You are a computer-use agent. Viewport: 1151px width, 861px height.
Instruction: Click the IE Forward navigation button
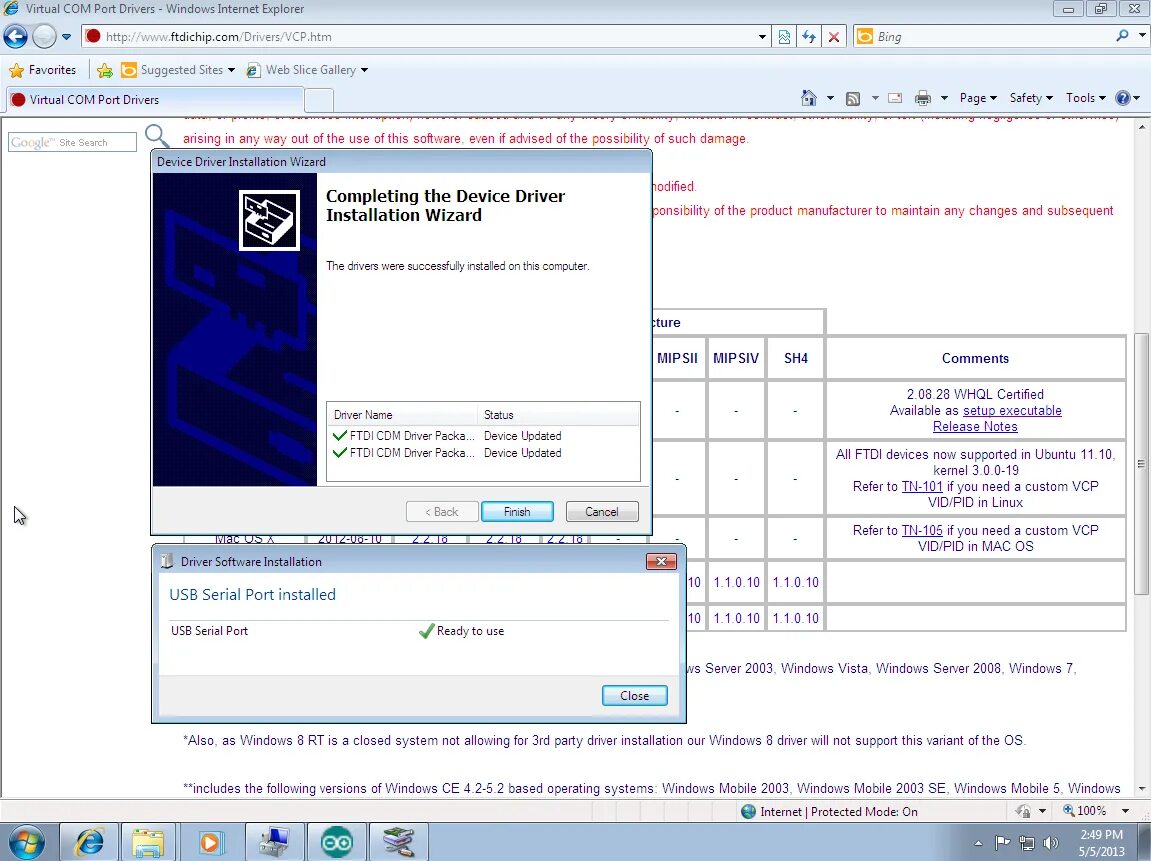44,36
